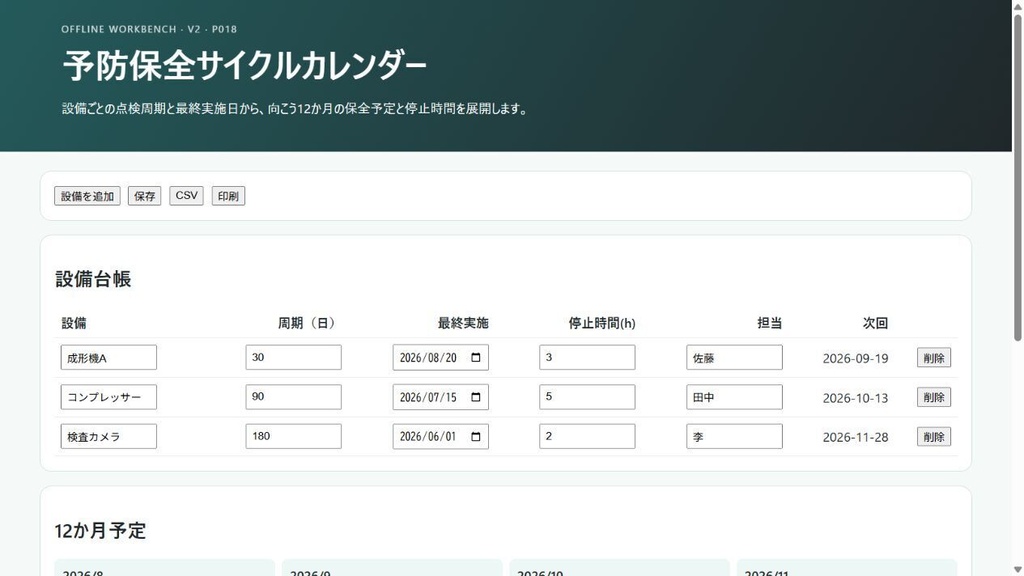Open date picker icon for コンプレッサー row

(475, 397)
